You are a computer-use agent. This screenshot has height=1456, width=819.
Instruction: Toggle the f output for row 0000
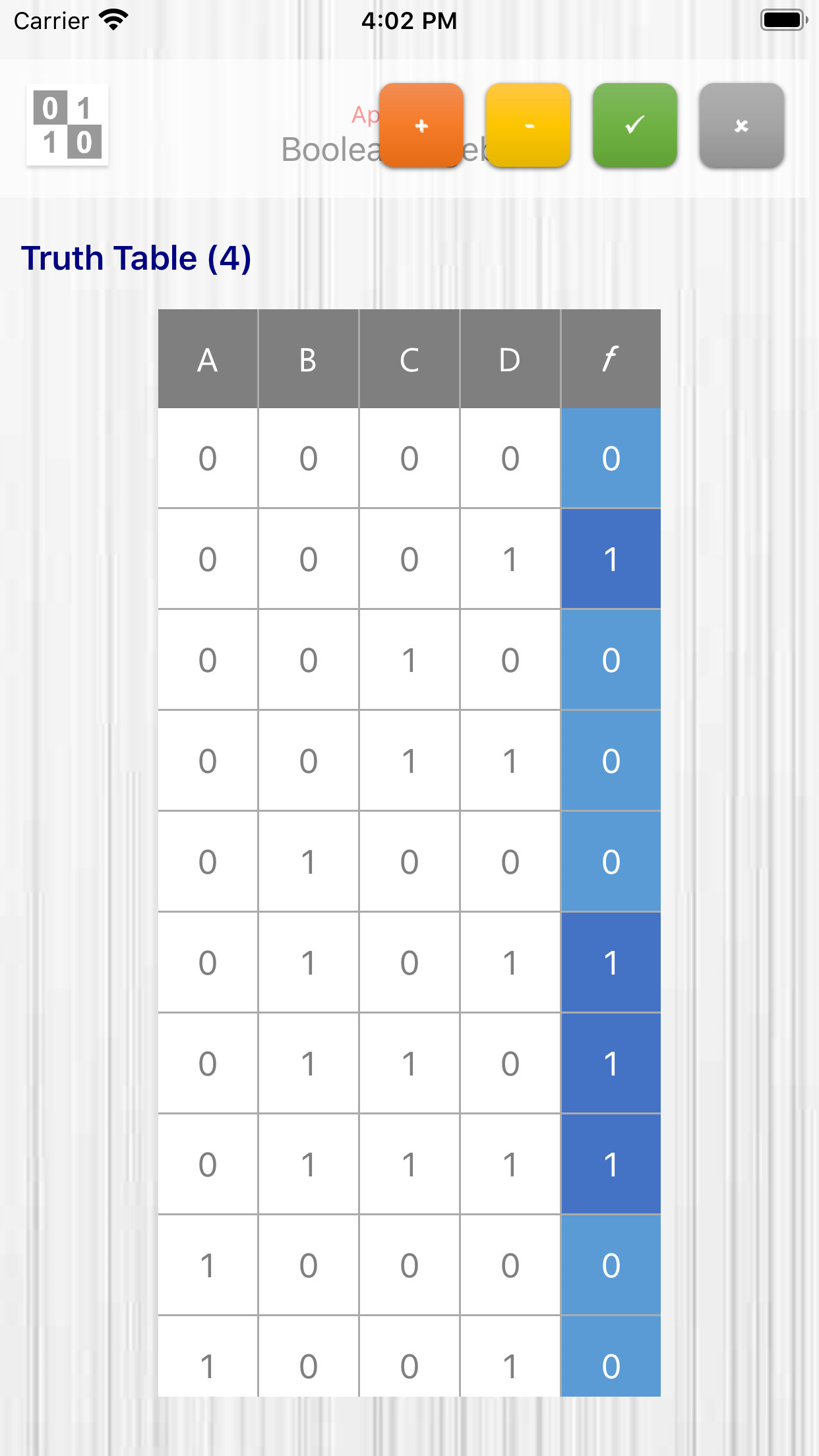coord(610,459)
